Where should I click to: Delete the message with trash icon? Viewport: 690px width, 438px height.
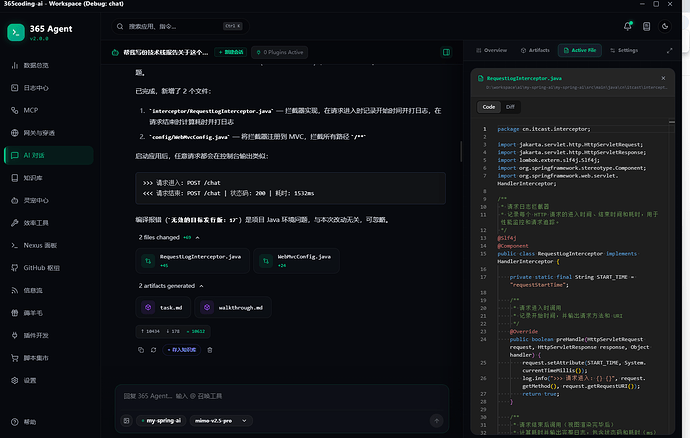(210, 350)
